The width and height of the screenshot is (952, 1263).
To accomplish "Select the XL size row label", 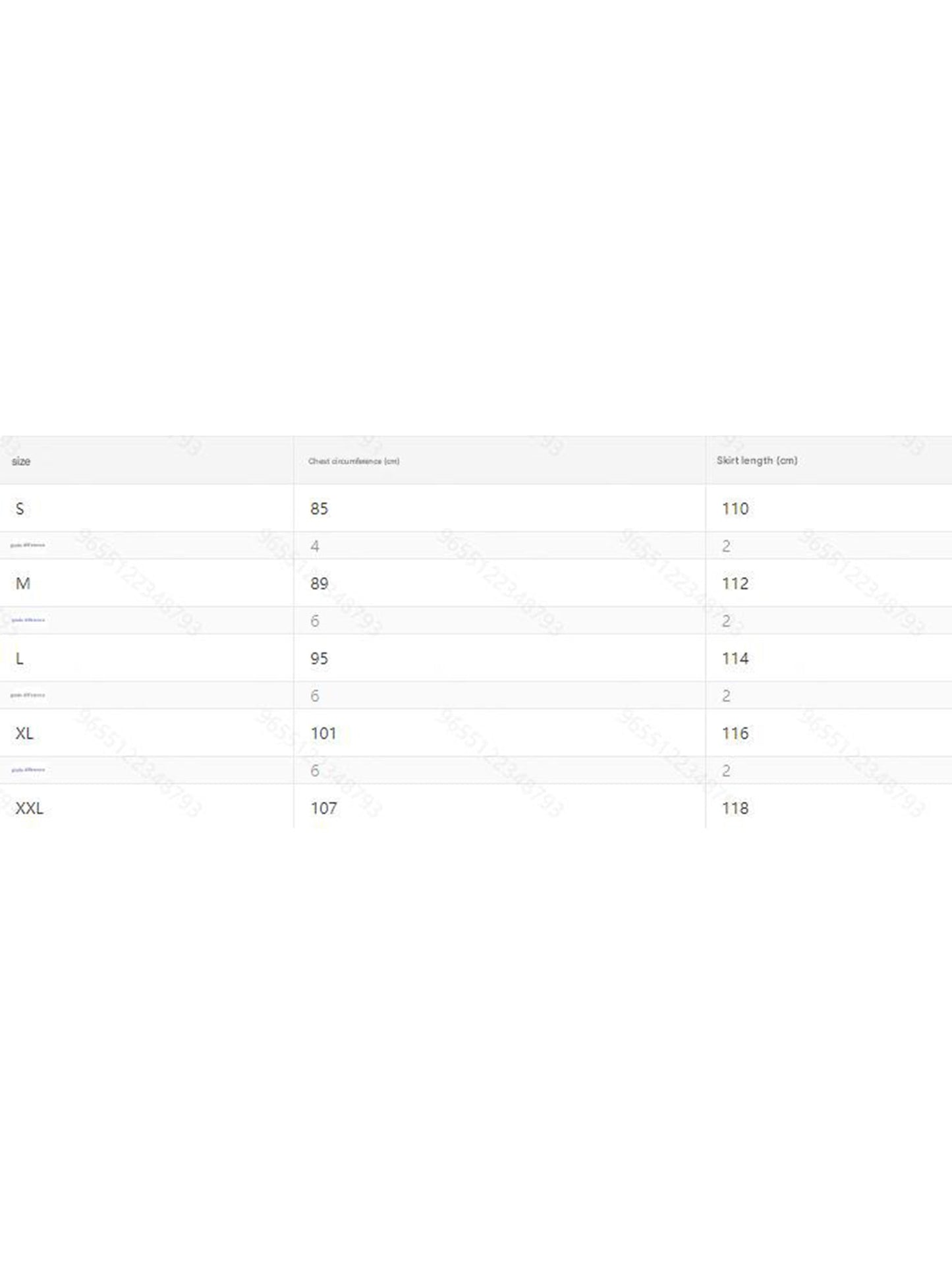I will [24, 733].
